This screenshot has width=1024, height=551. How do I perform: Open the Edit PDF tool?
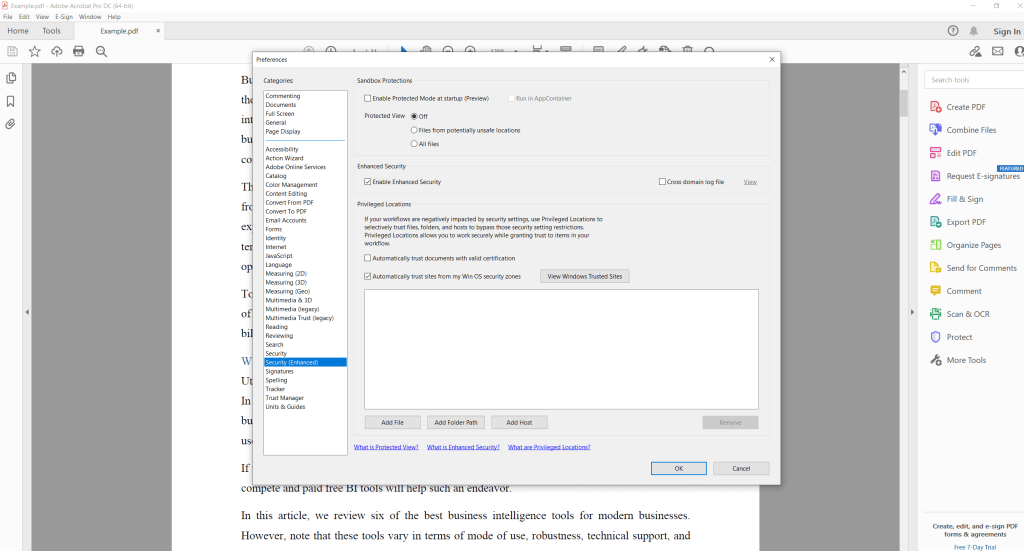953,153
